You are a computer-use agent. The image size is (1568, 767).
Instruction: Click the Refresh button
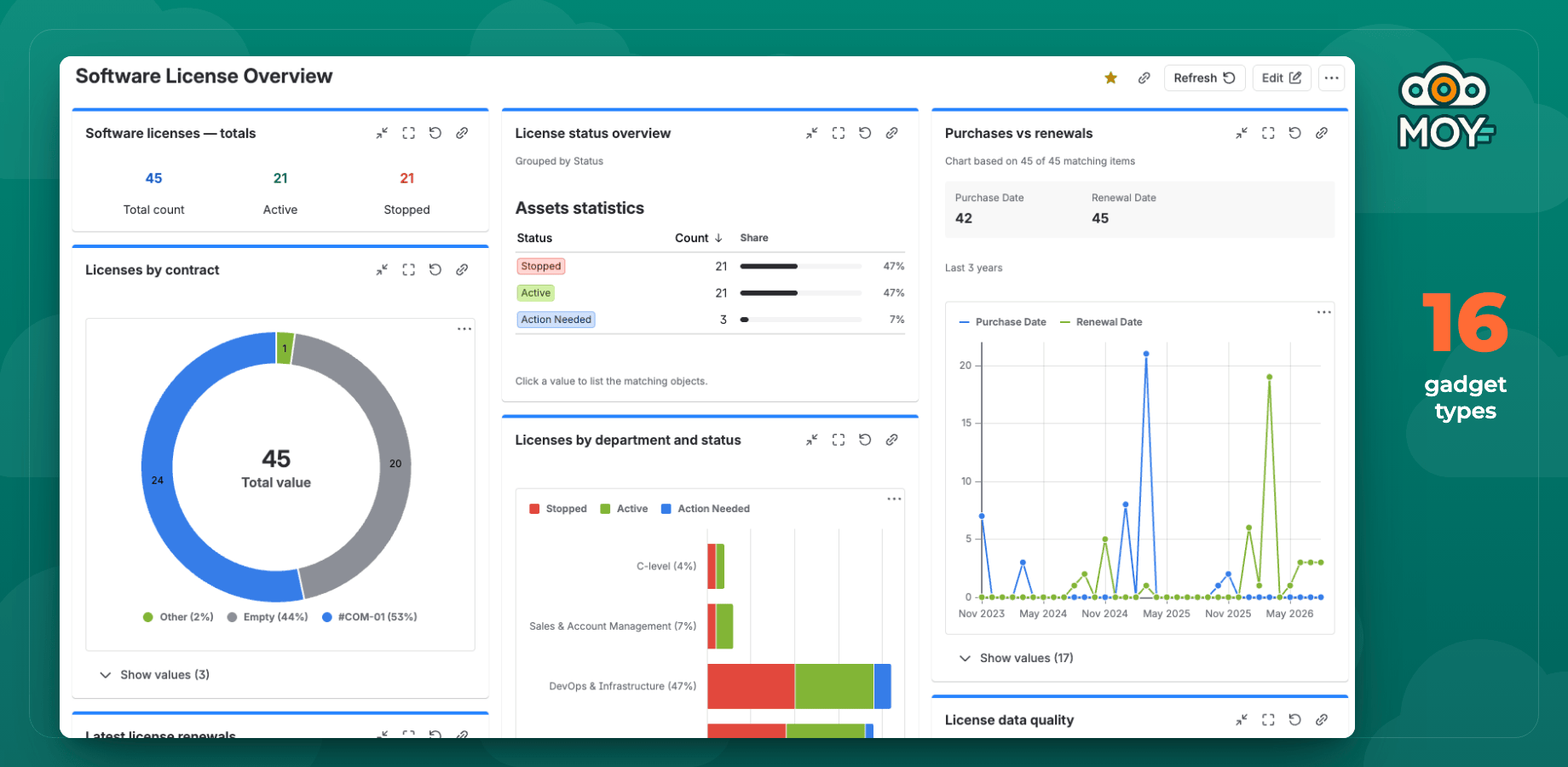(1204, 78)
